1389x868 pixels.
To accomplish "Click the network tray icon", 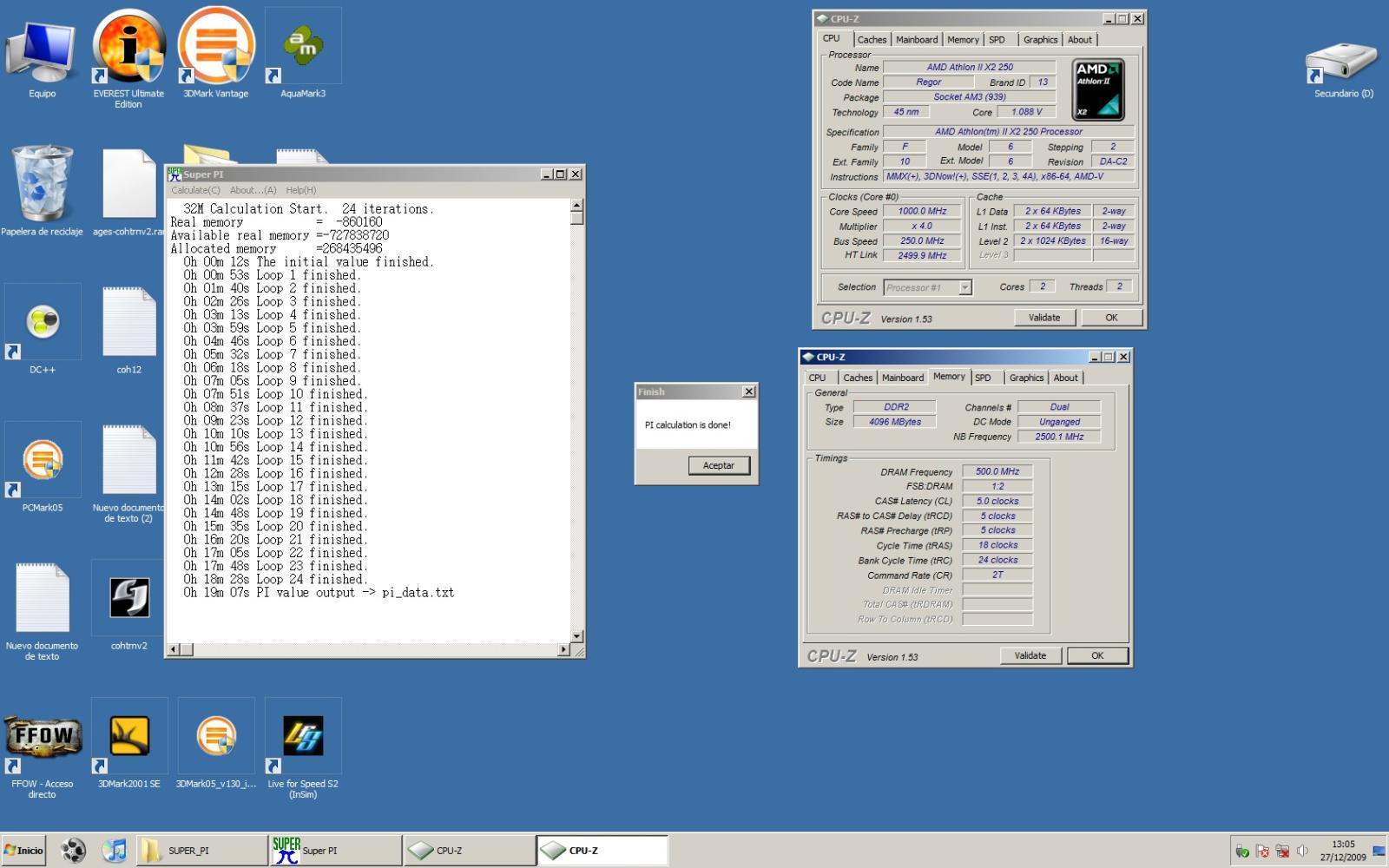I will pyautogui.click(x=1282, y=851).
